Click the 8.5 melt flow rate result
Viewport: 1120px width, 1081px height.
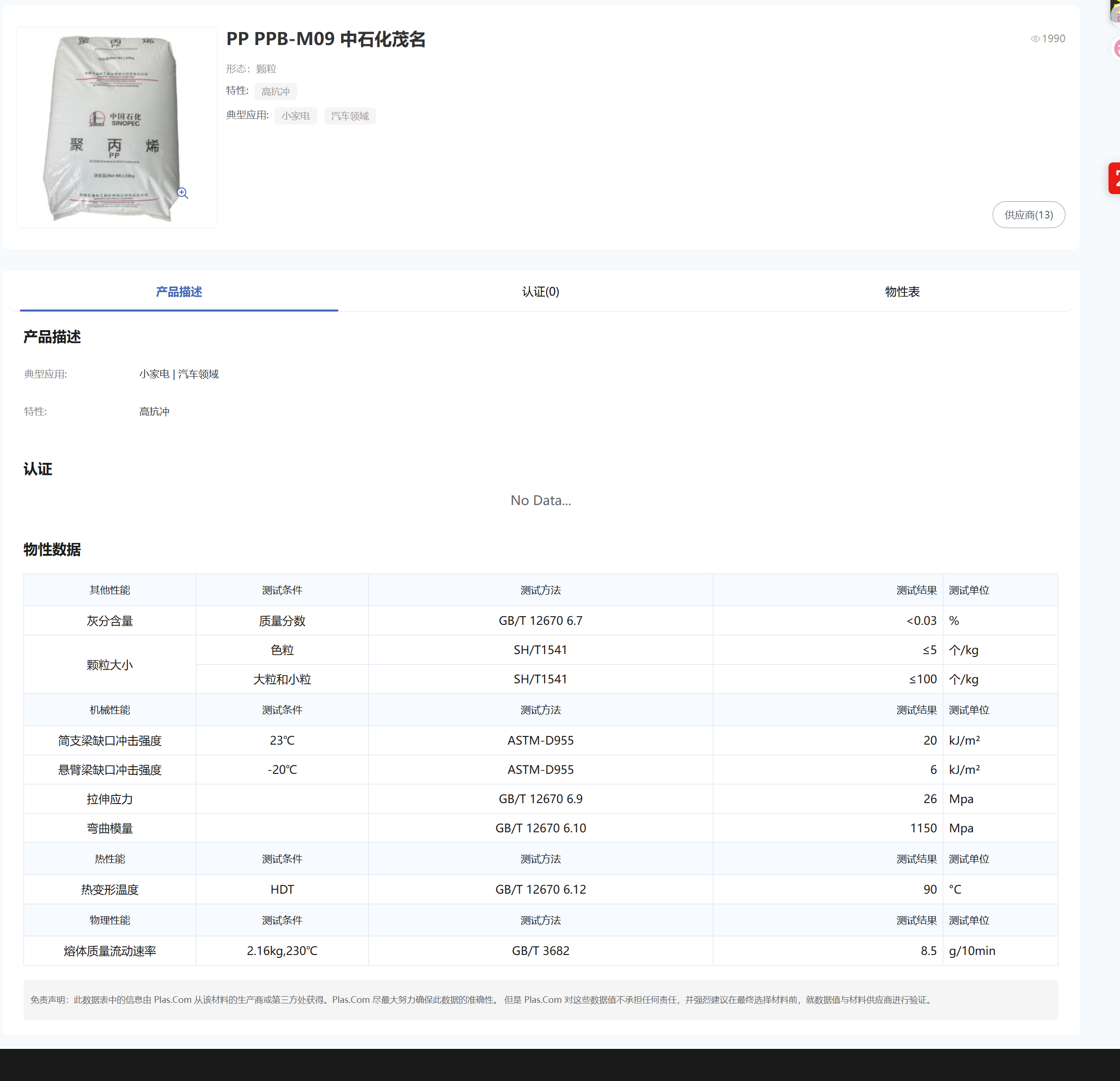928,951
